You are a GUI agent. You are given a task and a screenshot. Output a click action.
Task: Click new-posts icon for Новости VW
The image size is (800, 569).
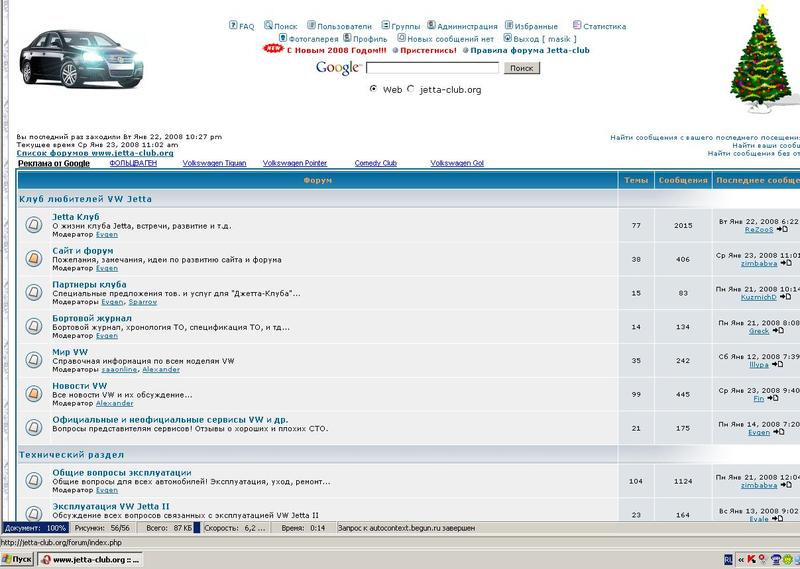point(34,393)
